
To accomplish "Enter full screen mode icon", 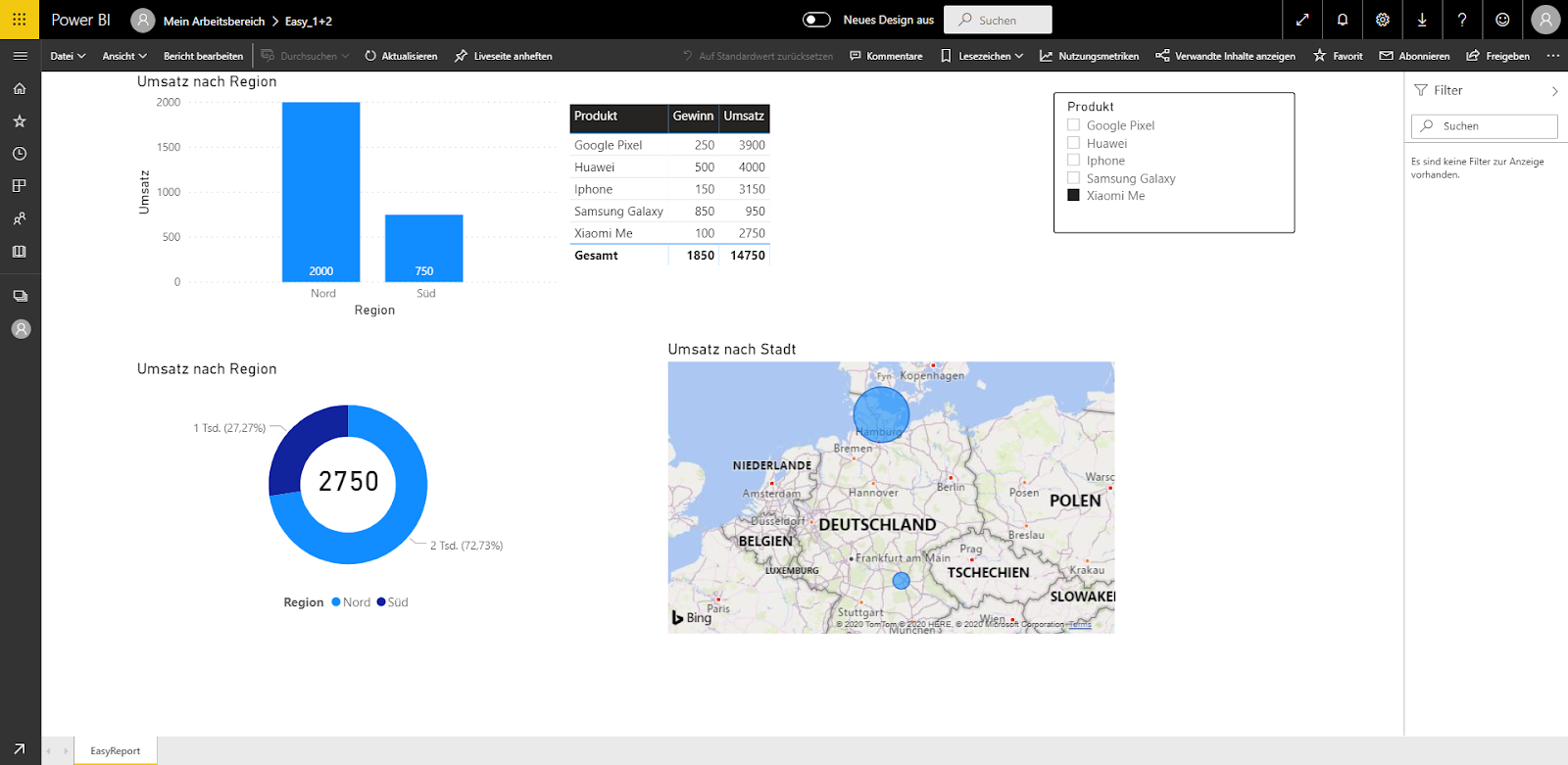I will (1302, 20).
